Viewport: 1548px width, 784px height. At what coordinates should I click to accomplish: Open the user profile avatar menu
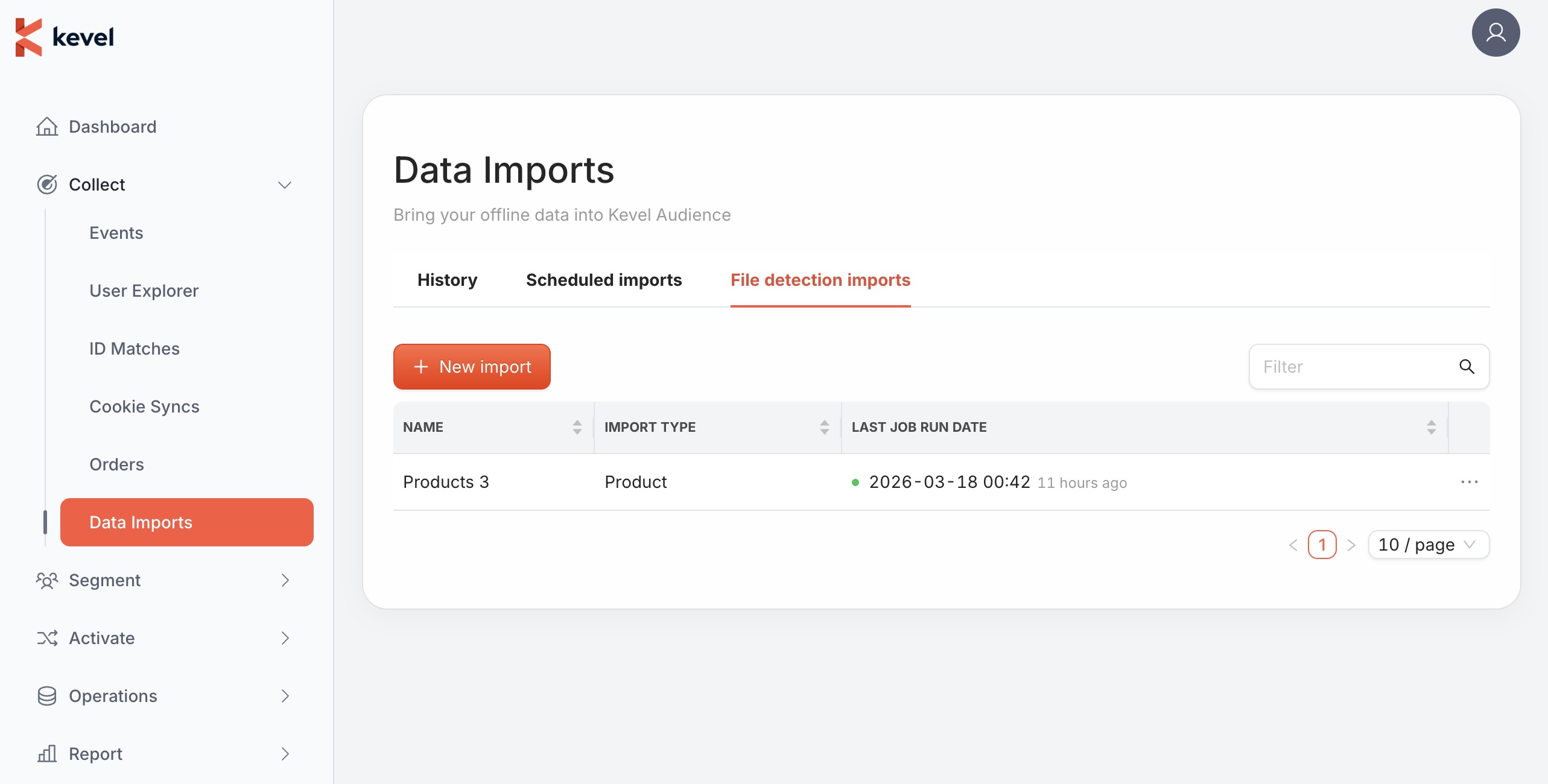coord(1495,33)
